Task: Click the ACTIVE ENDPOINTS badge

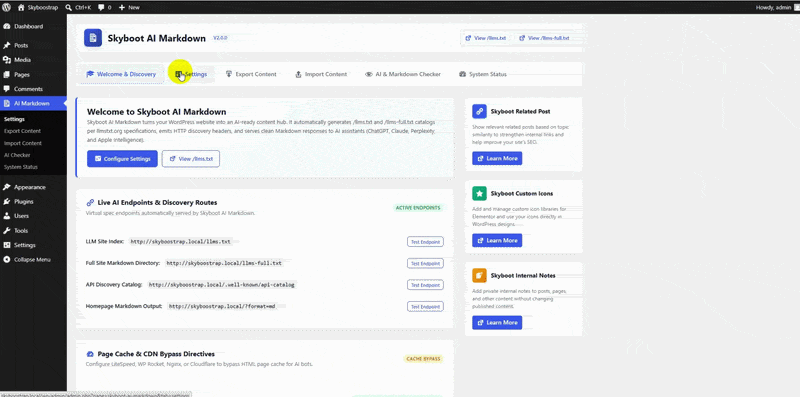Action: tap(419, 208)
